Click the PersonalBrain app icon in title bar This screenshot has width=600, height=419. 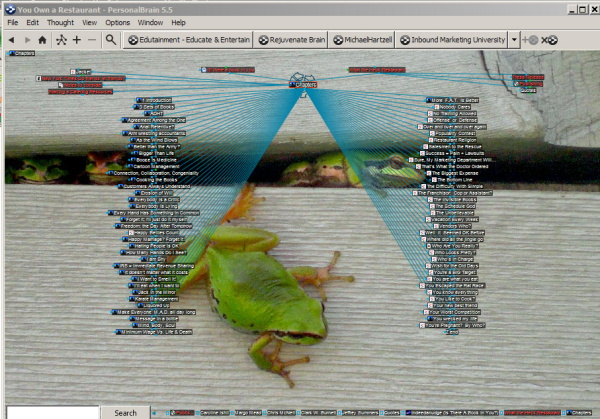pyautogui.click(x=9, y=7)
